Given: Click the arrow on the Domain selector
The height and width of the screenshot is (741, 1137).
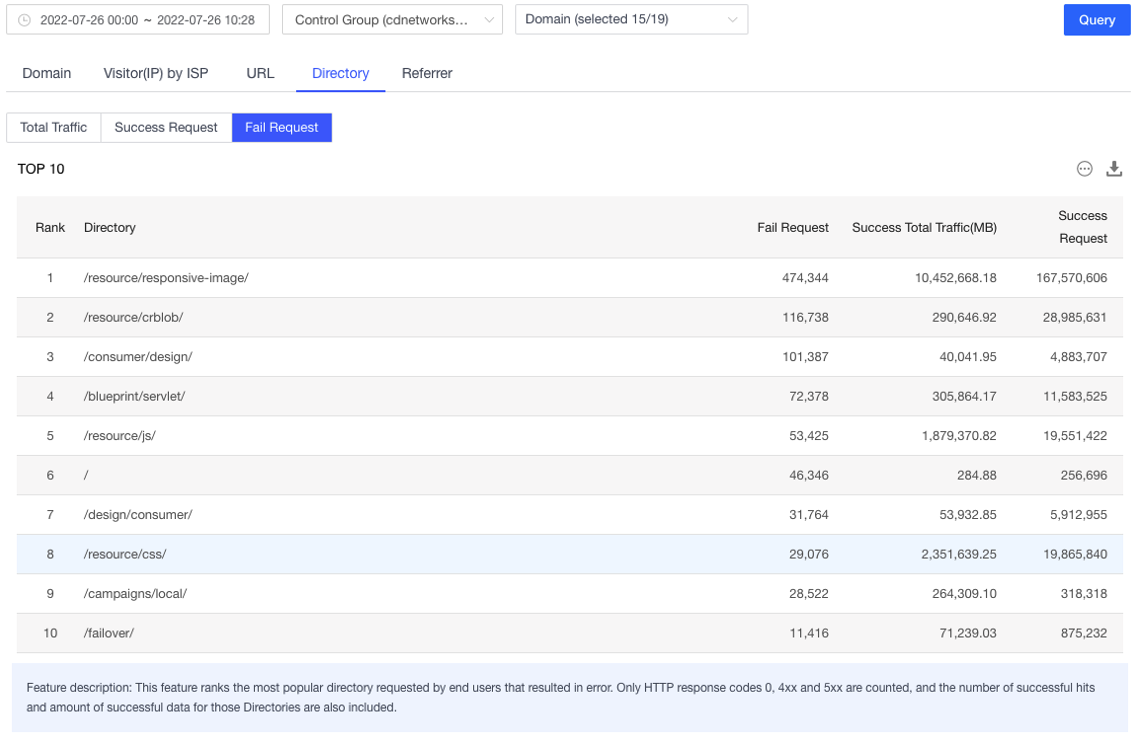Looking at the screenshot, I should click(732, 19).
